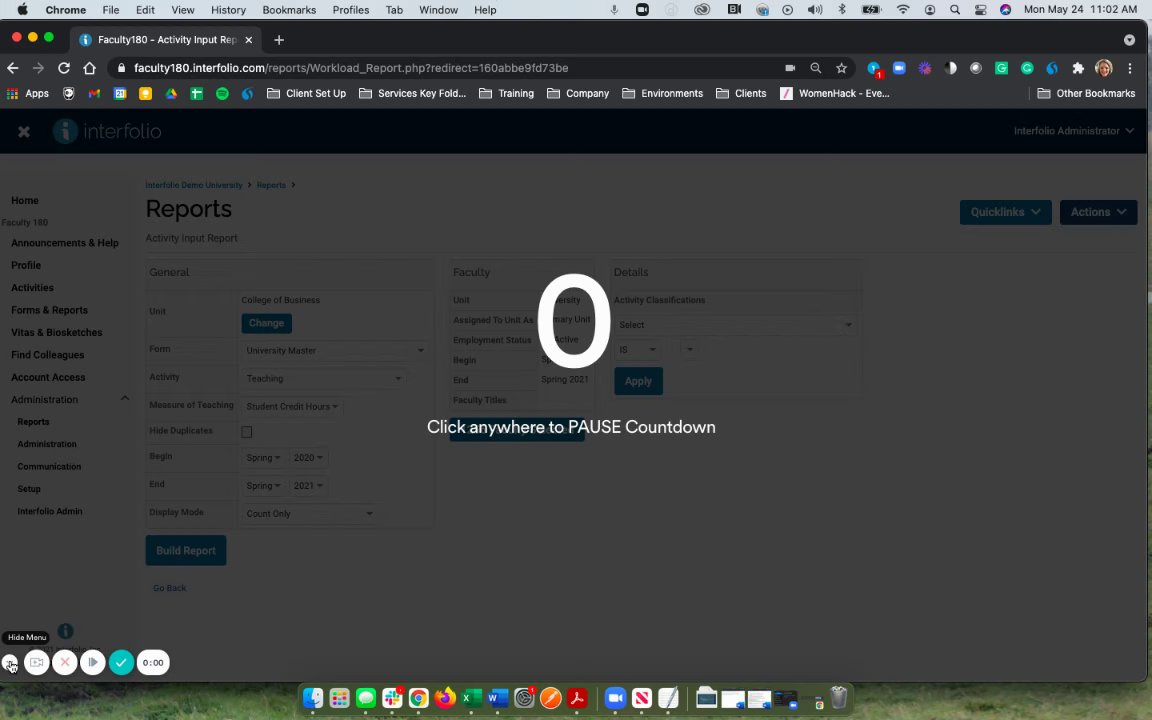This screenshot has width=1152, height=720.
Task: Open the Form dropdown showing University Master
Action: pos(335,350)
